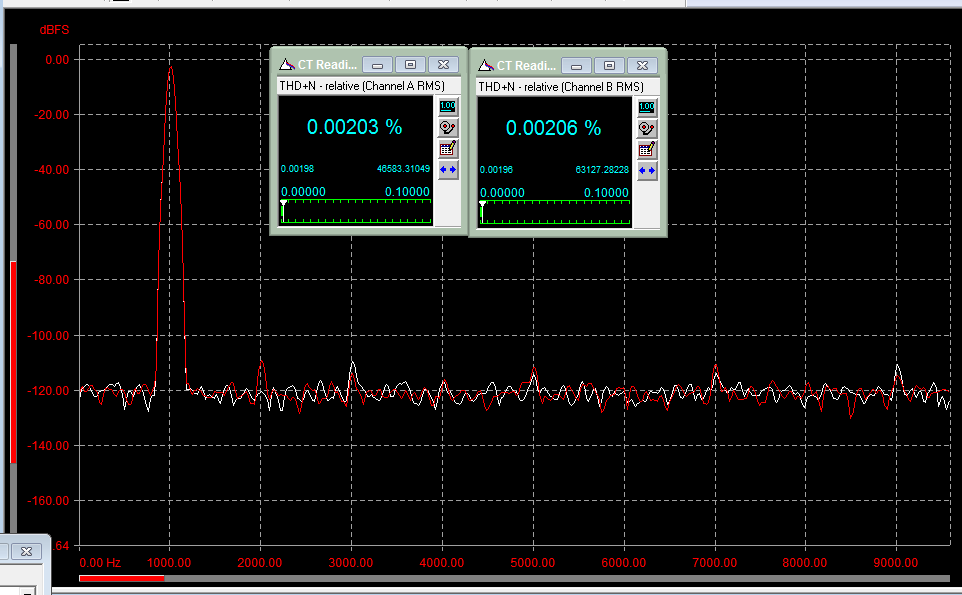This screenshot has height=595, width=962.
Task: Click the recorder icon in Channel A reading window
Action: pos(448,128)
